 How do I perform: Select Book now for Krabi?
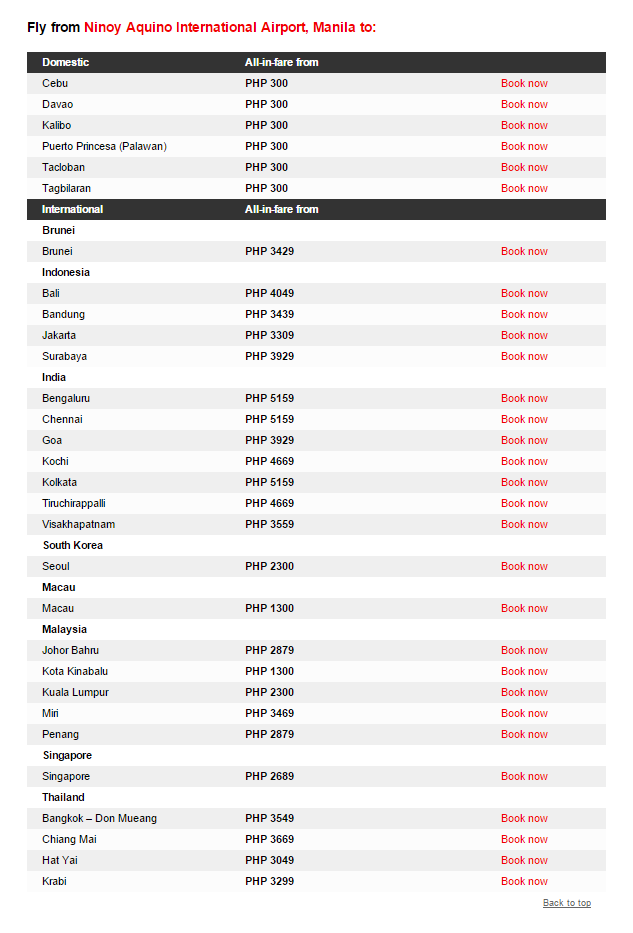tap(524, 881)
